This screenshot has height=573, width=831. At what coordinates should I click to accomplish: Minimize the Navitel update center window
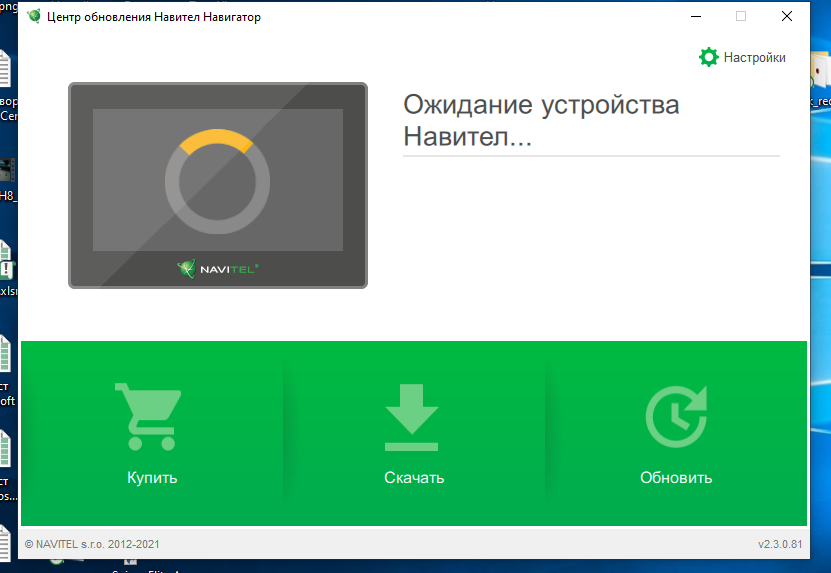point(696,16)
